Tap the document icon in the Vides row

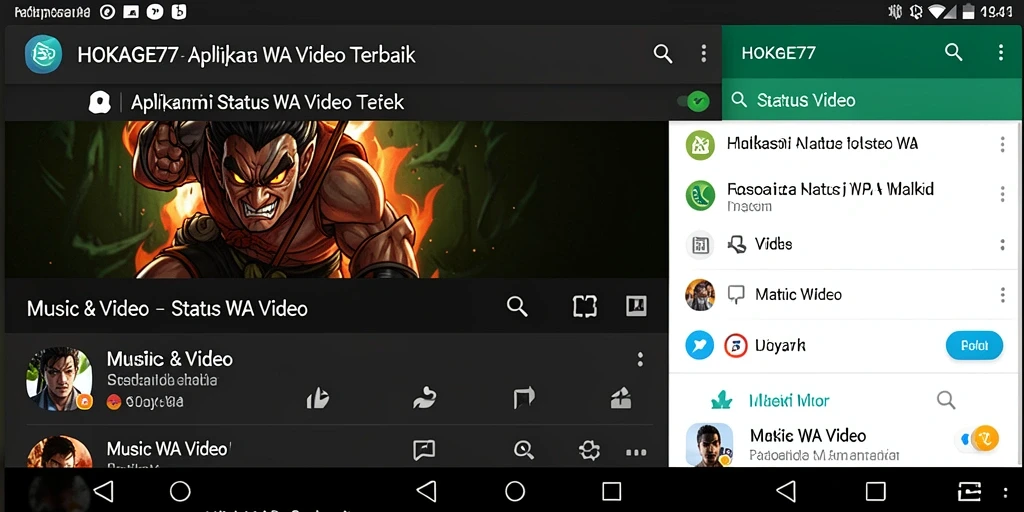click(699, 245)
